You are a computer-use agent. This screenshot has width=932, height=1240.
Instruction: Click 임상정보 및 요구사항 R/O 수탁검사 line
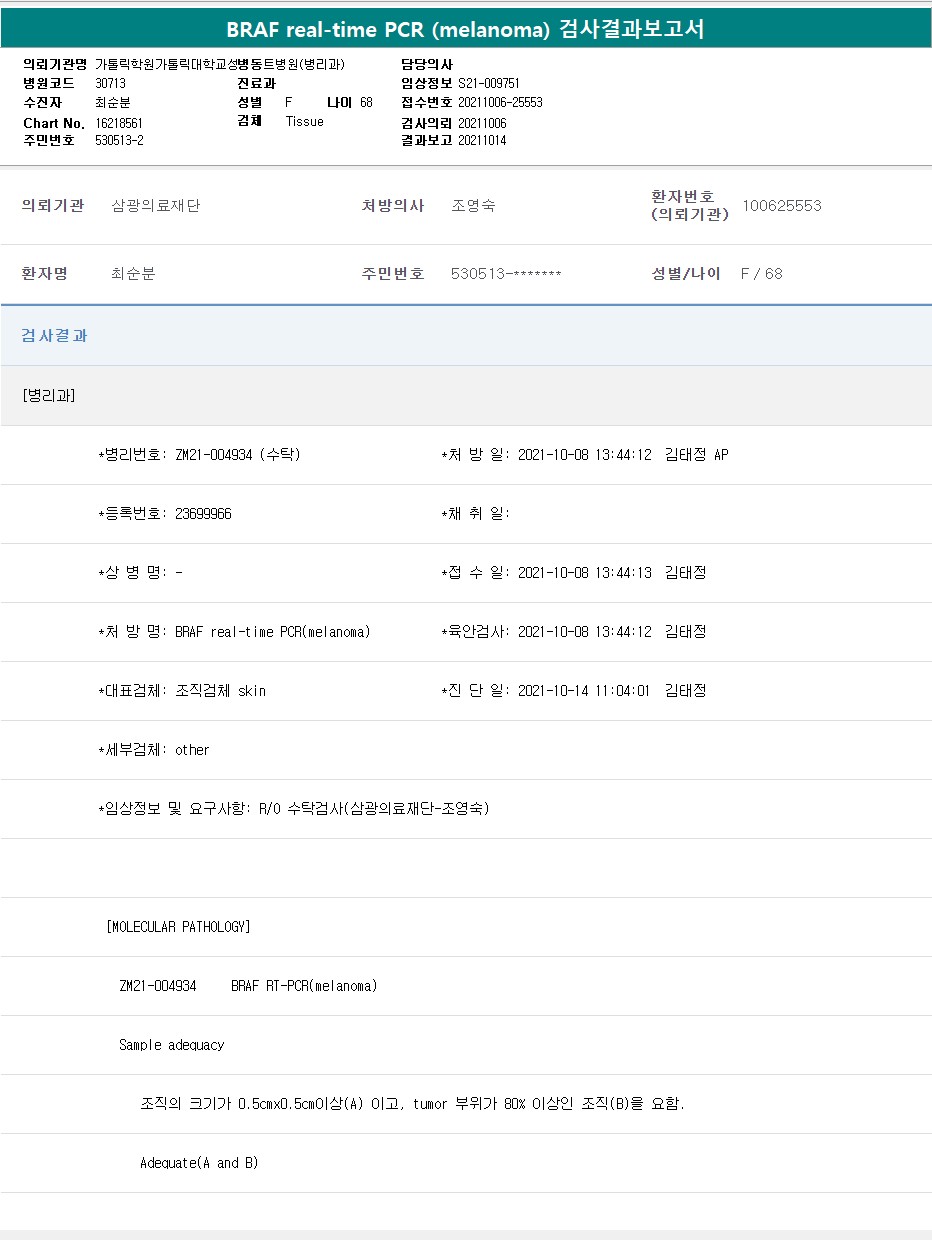click(x=294, y=809)
